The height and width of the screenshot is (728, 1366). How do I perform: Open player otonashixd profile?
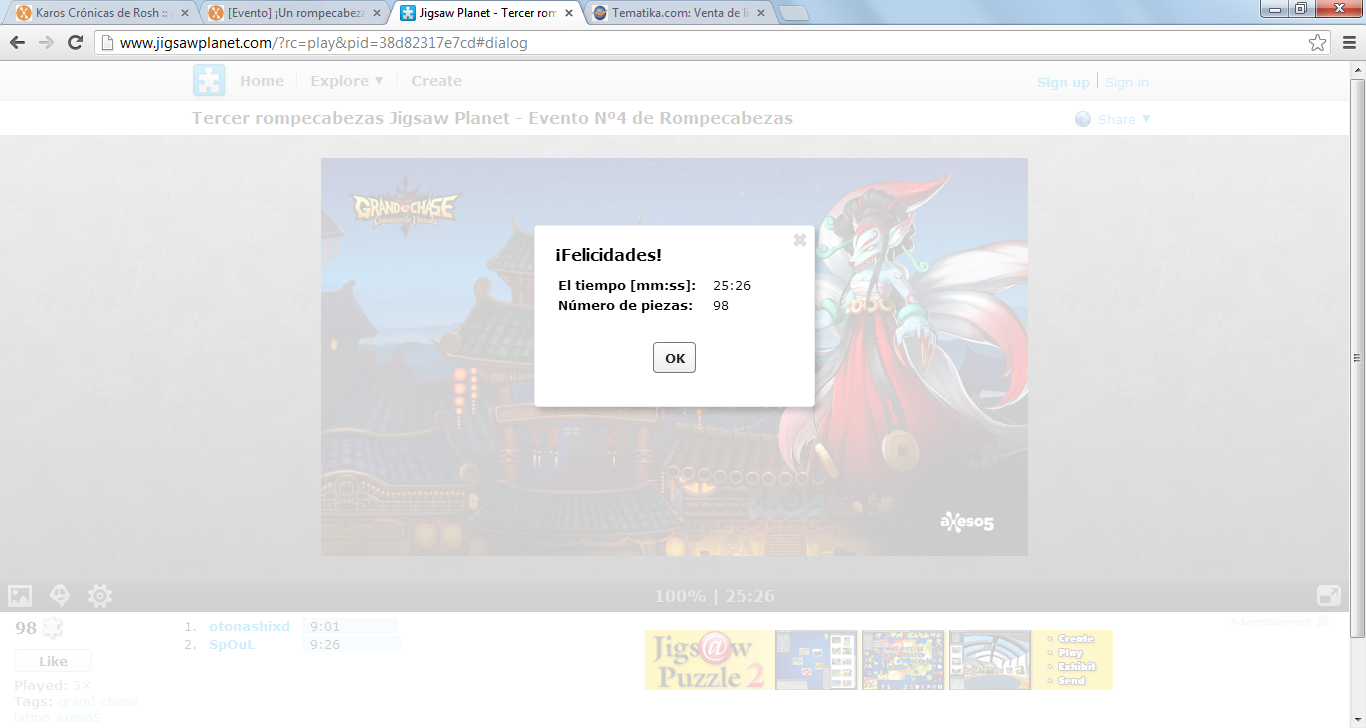pyautogui.click(x=249, y=626)
